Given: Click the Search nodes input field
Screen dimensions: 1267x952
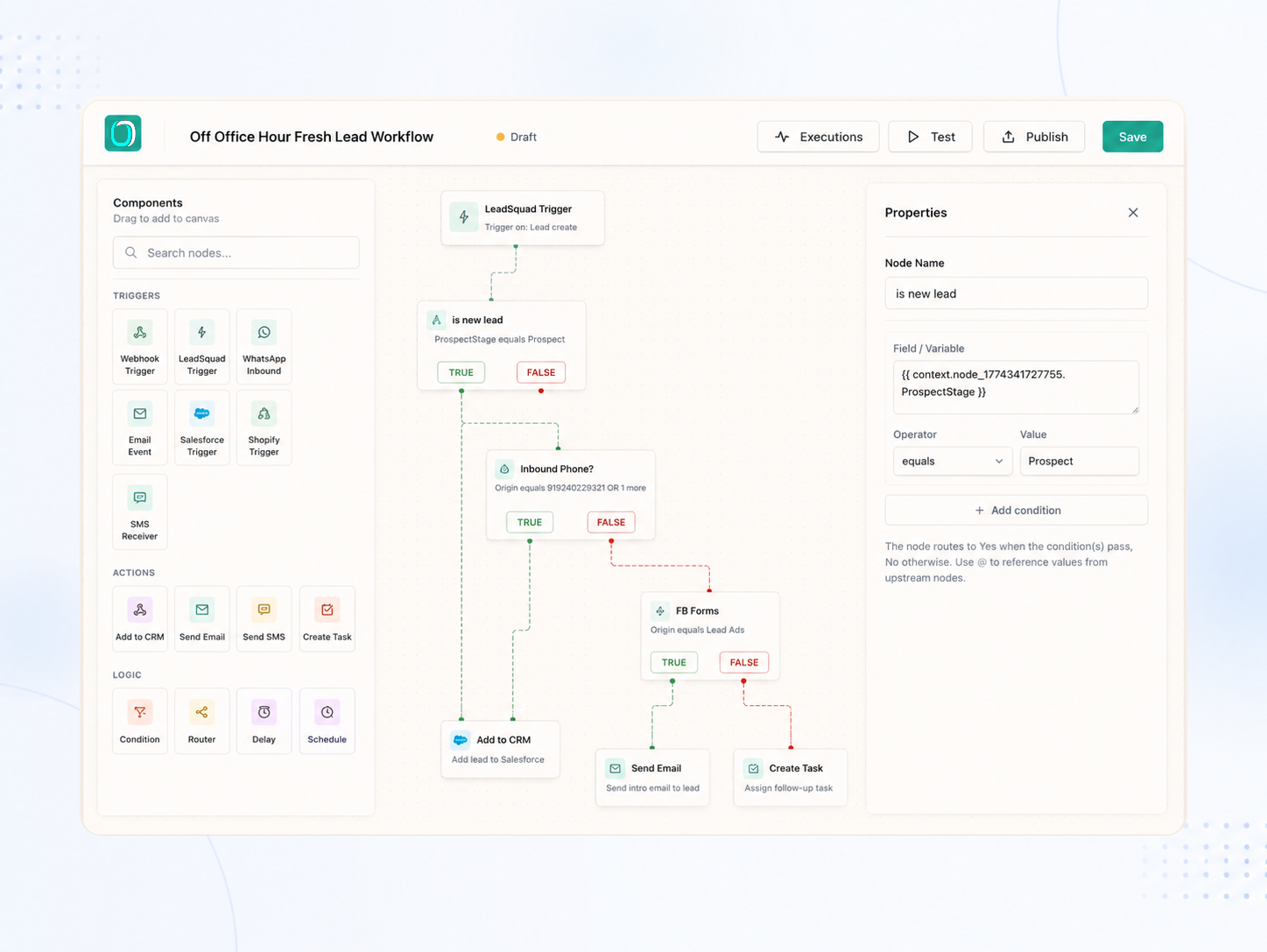Looking at the screenshot, I should [236, 253].
